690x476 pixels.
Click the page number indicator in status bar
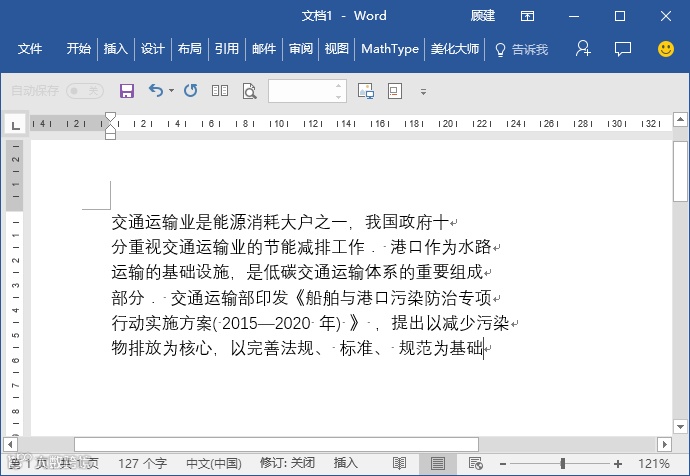point(54,463)
